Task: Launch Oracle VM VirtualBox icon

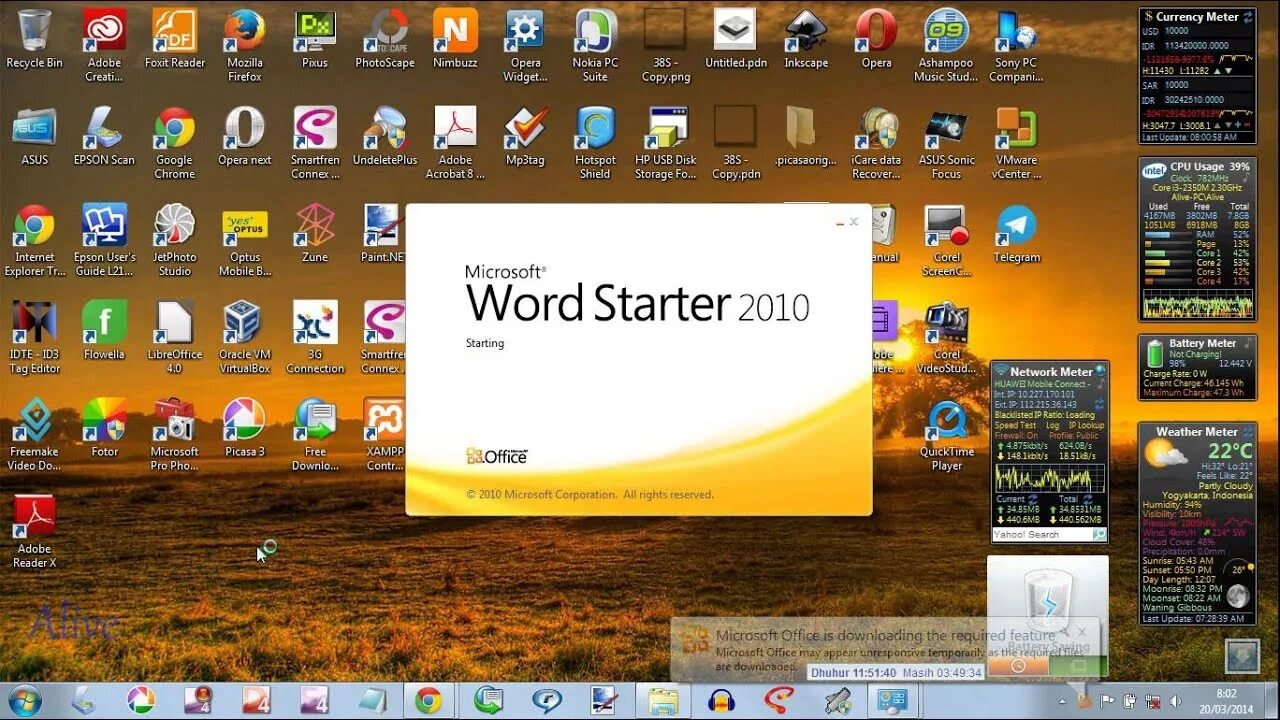Action: click(x=244, y=337)
